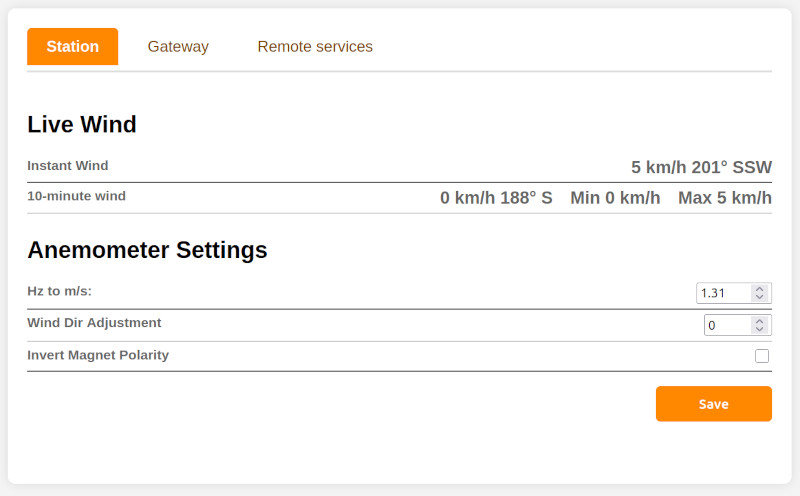Image resolution: width=800 pixels, height=496 pixels.
Task: Click the Instant Wind label
Action: [x=68, y=166]
